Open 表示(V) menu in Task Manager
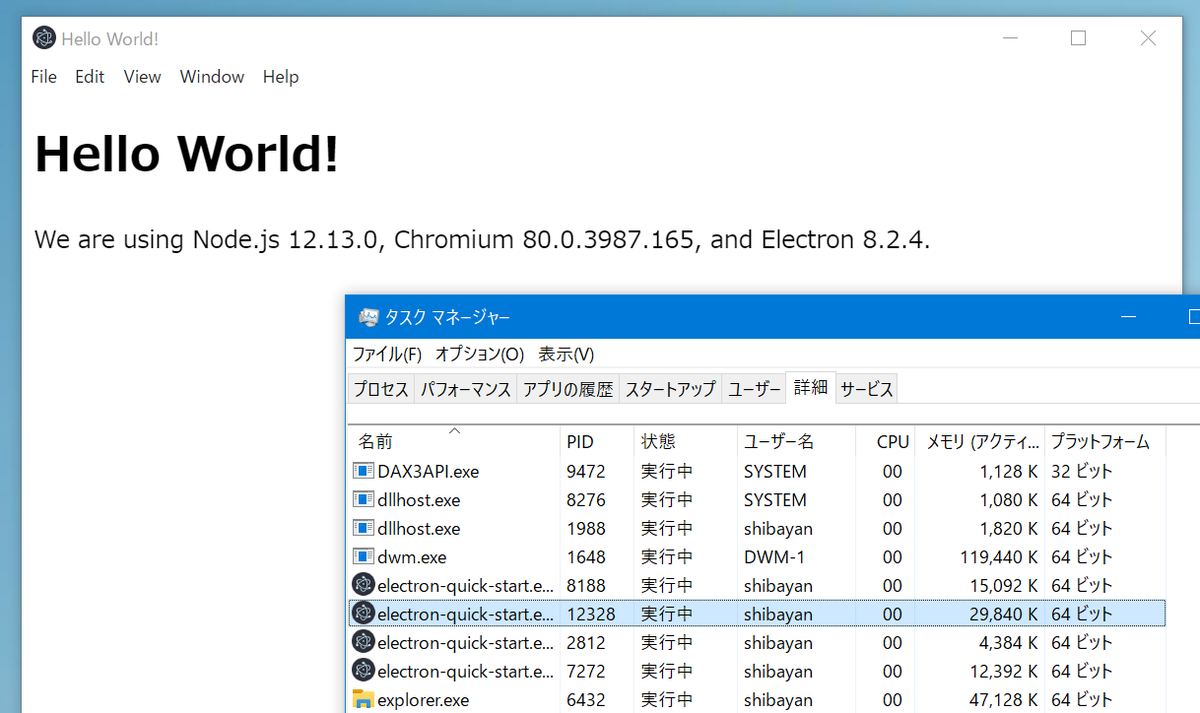This screenshot has height=713, width=1200. (566, 355)
